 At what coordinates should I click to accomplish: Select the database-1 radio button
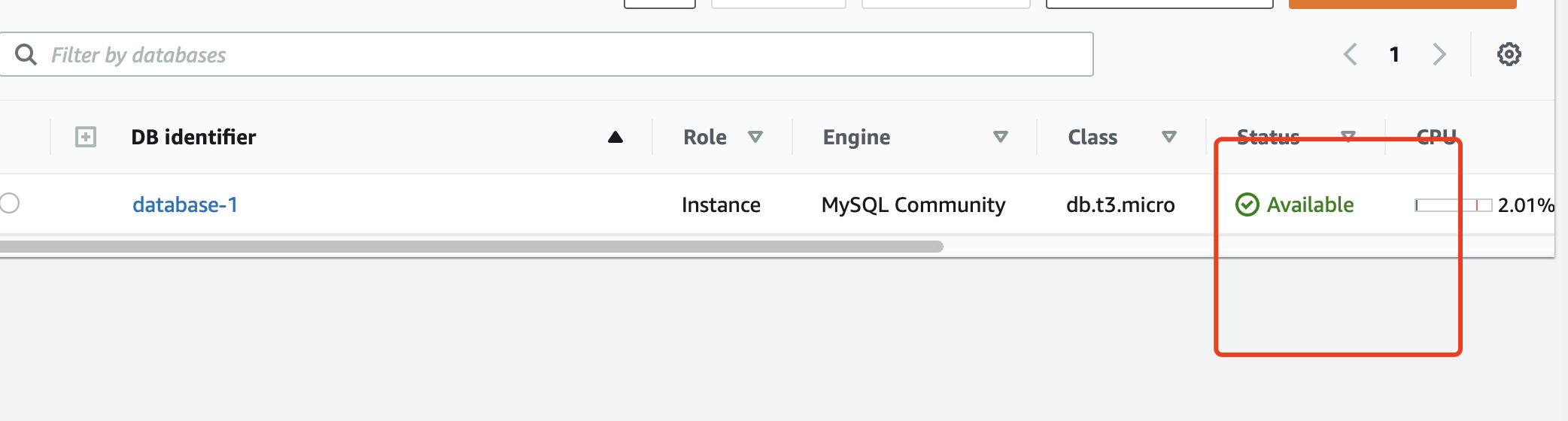9,203
